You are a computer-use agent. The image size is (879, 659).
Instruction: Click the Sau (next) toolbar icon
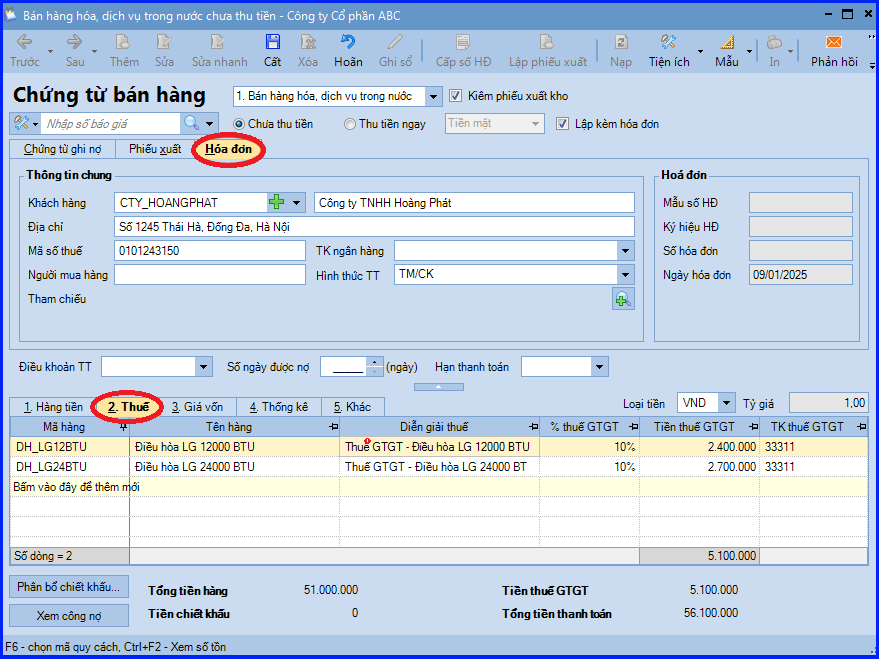pos(75,43)
